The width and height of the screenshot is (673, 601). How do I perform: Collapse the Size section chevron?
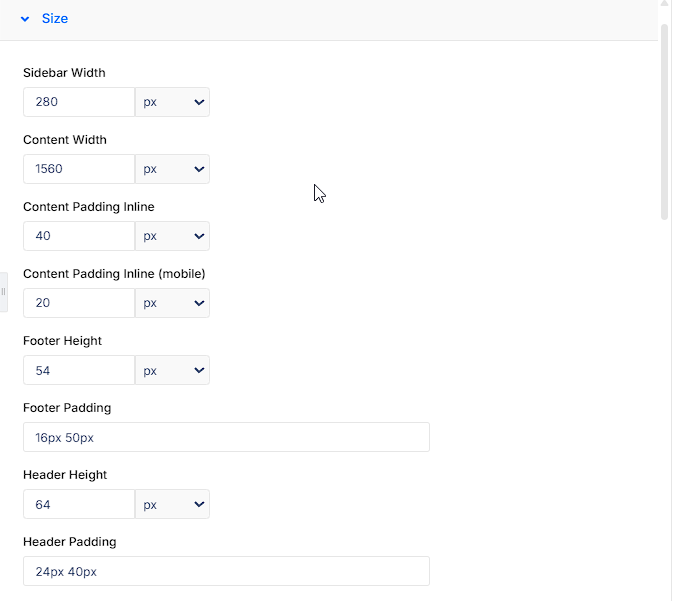(x=25, y=19)
